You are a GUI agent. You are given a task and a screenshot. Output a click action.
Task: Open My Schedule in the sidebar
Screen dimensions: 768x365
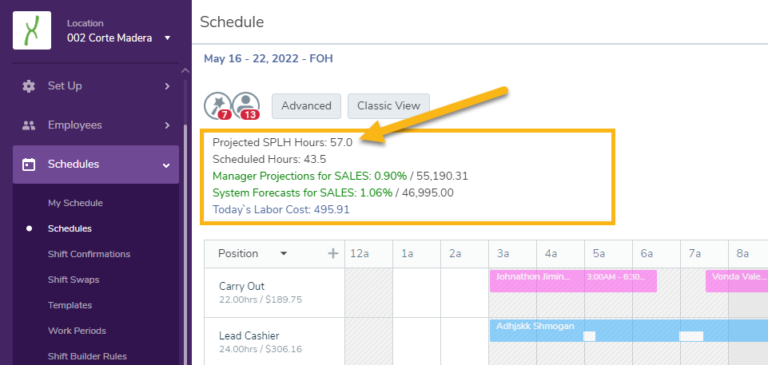[x=75, y=203]
